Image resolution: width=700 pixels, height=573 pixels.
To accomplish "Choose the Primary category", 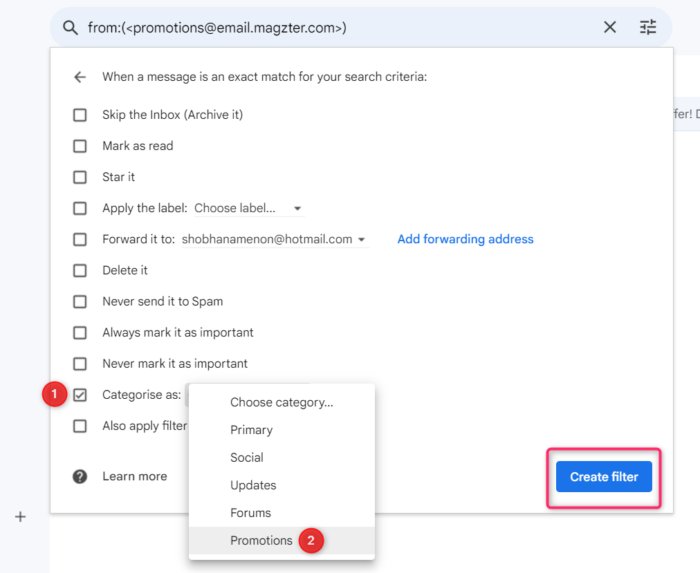I will click(282, 430).
